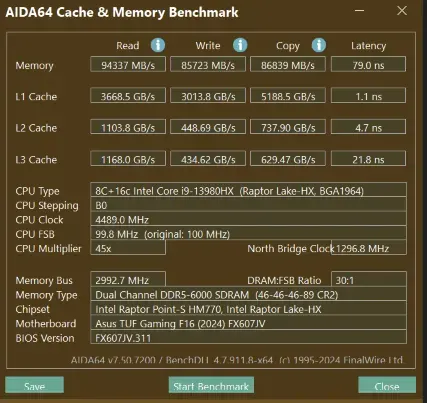The width and height of the screenshot is (427, 403).
Task: Click the Memory Bus label
Action: (x=44, y=281)
